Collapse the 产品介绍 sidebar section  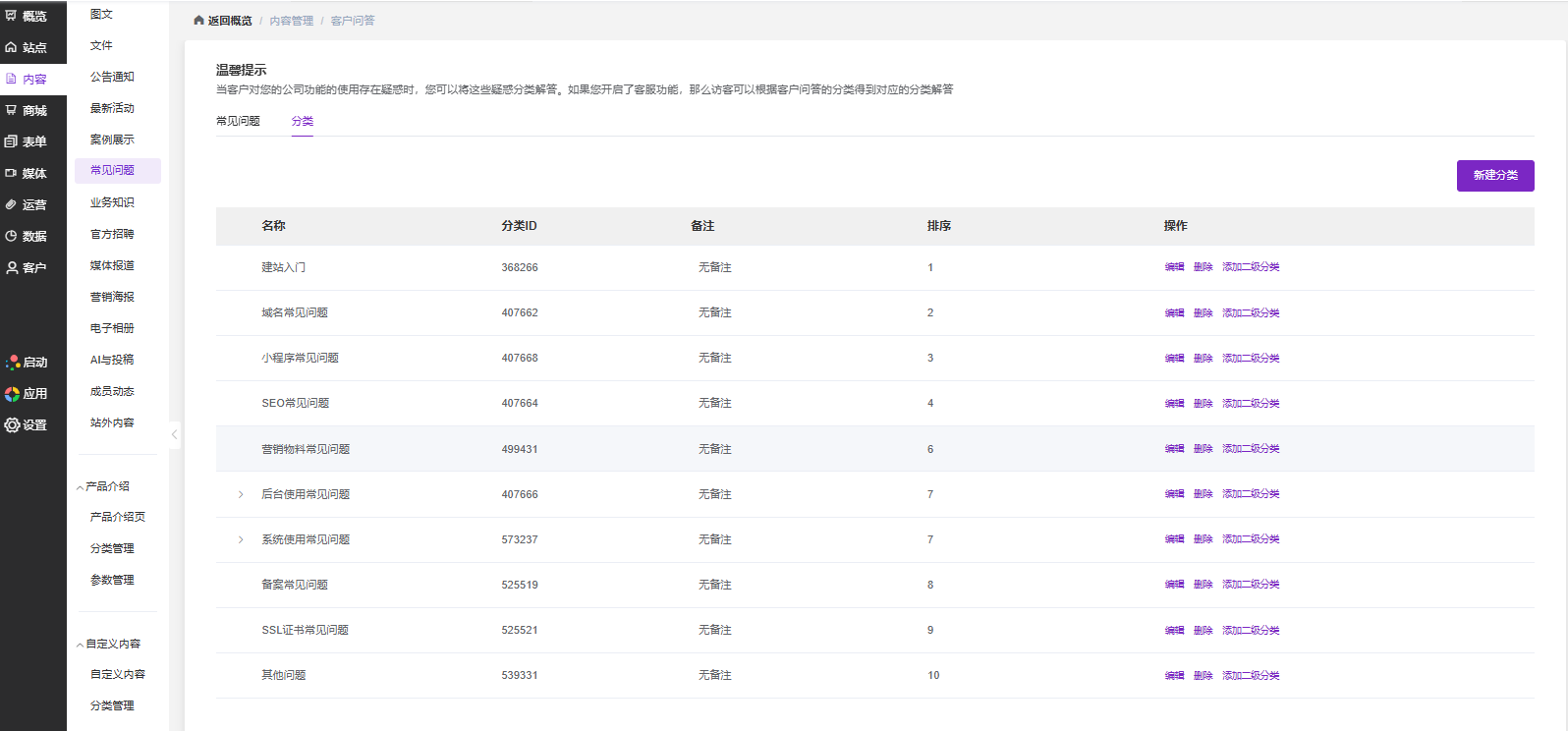click(80, 487)
